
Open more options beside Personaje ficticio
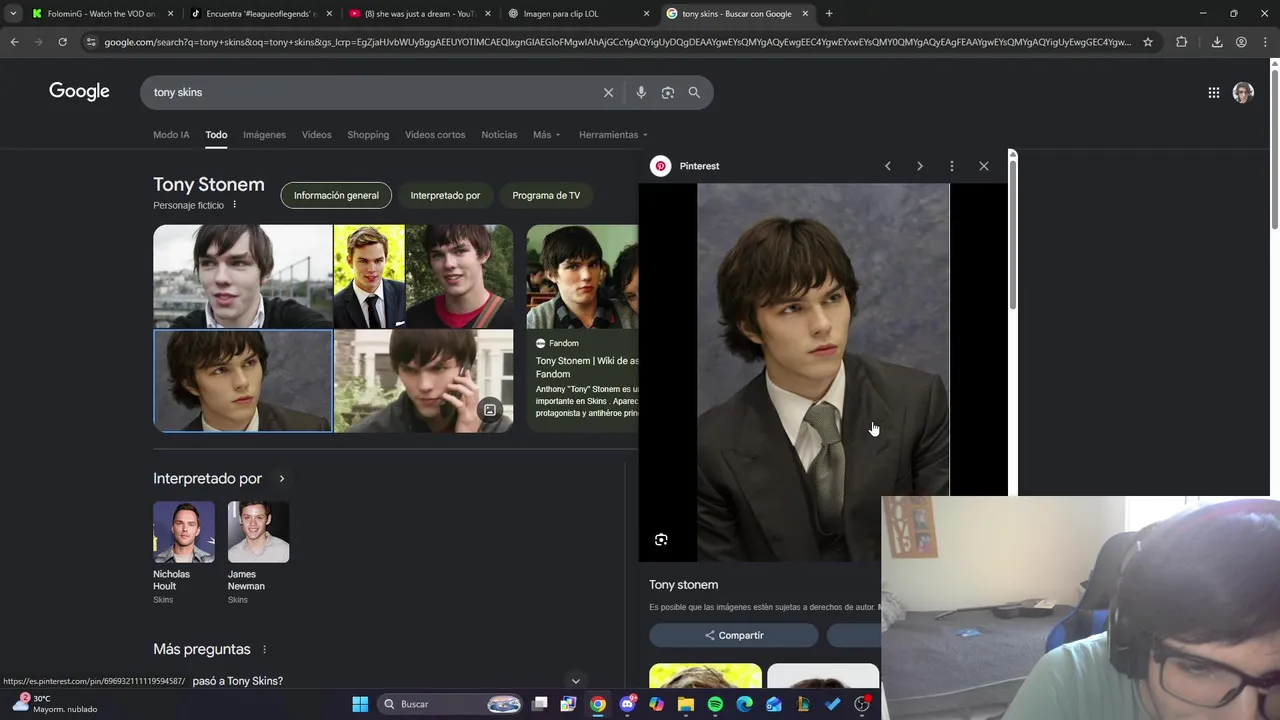pyautogui.click(x=235, y=205)
